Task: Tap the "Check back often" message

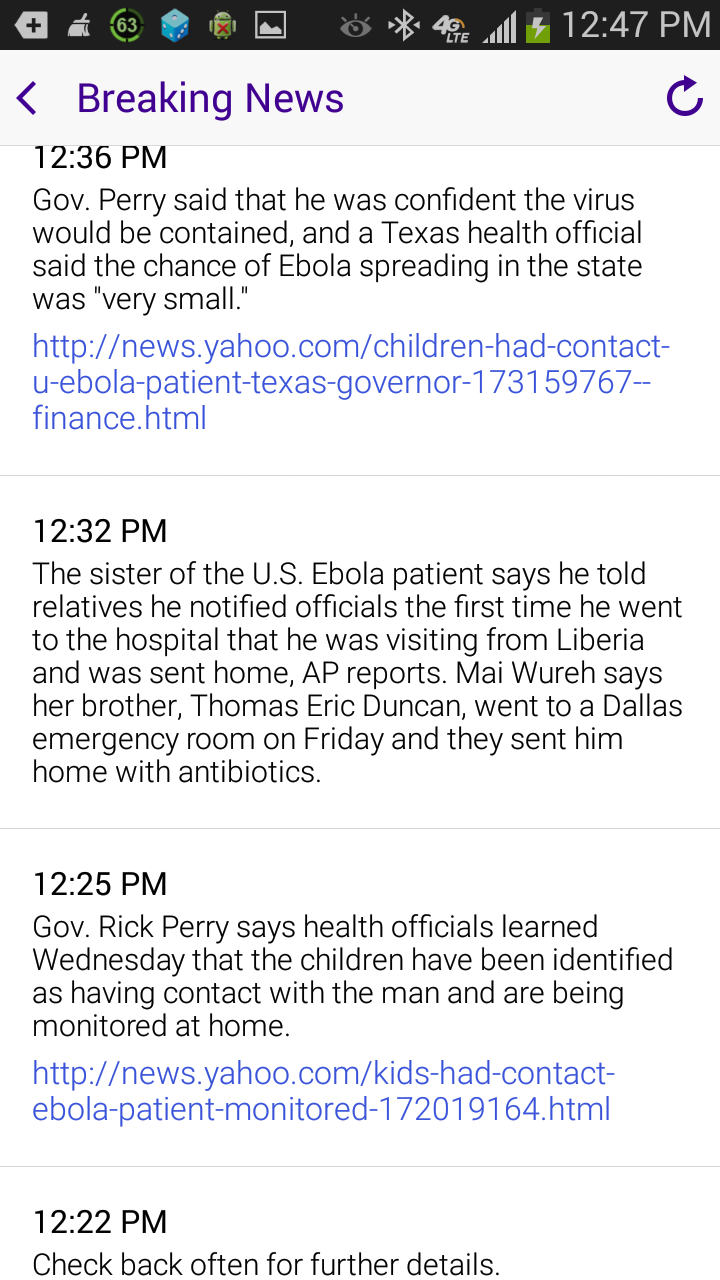Action: click(x=266, y=1264)
